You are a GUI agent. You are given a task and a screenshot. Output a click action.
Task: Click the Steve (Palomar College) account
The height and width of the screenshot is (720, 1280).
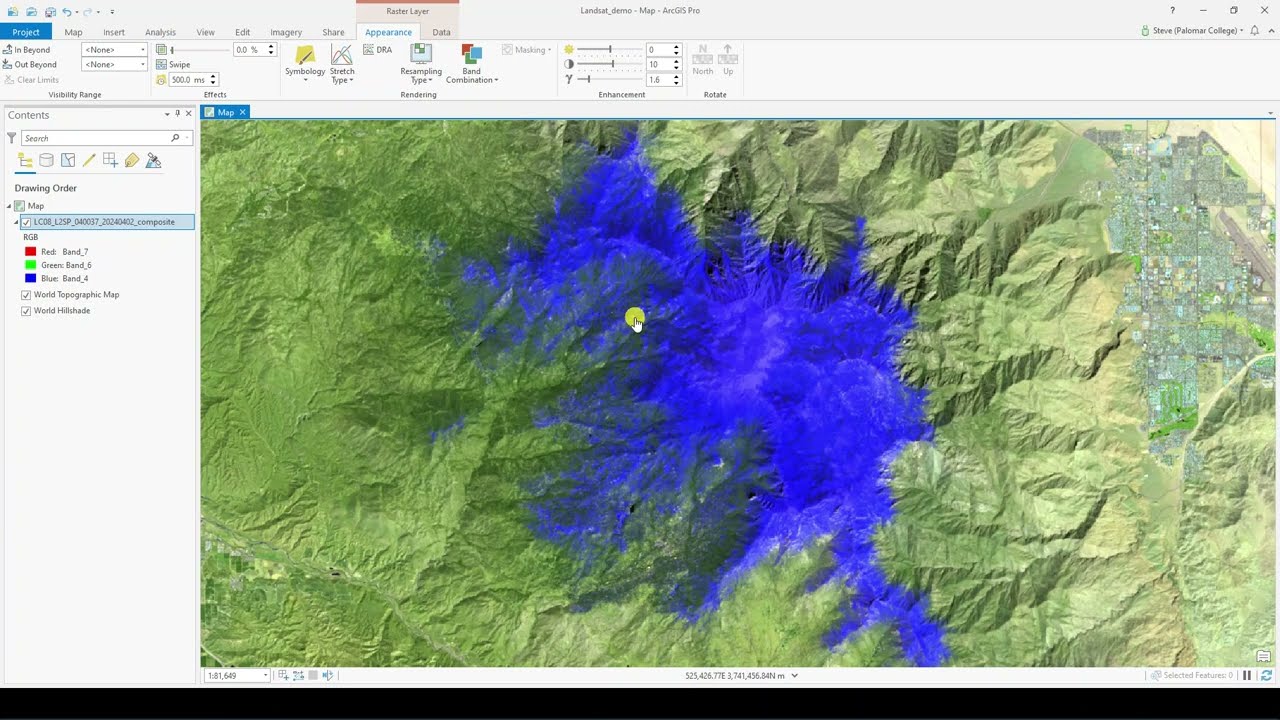pos(1192,31)
